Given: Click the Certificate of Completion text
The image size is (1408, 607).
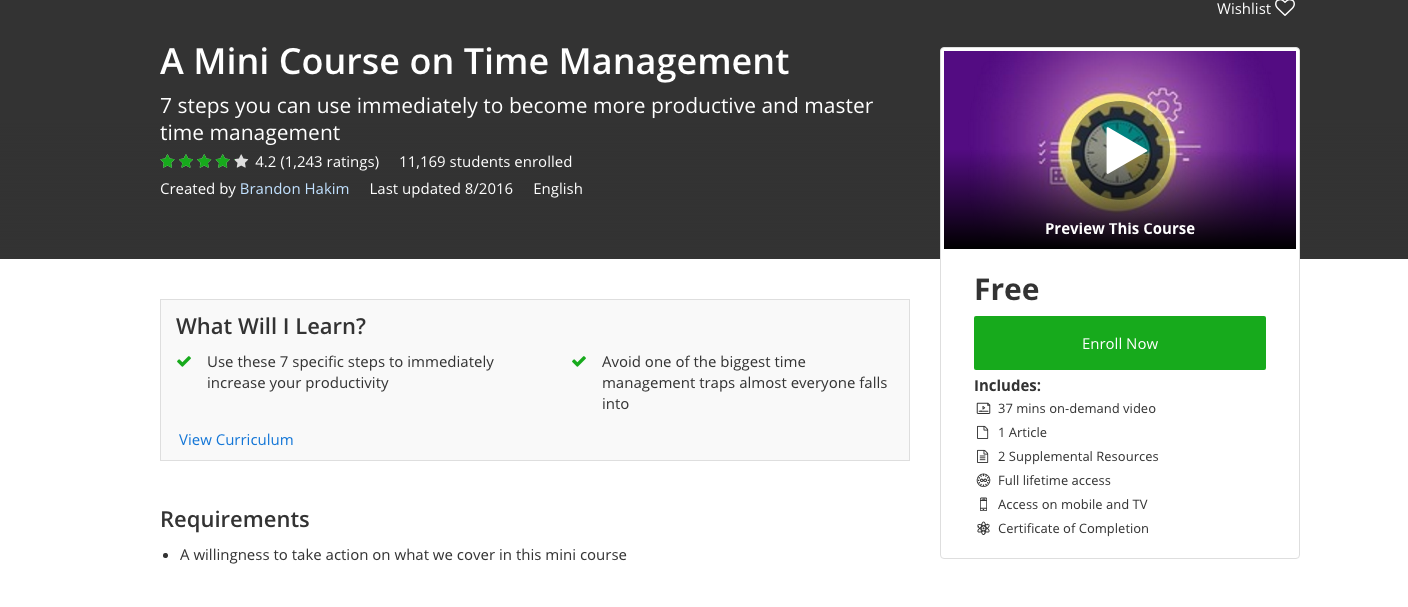Looking at the screenshot, I should (x=1073, y=528).
